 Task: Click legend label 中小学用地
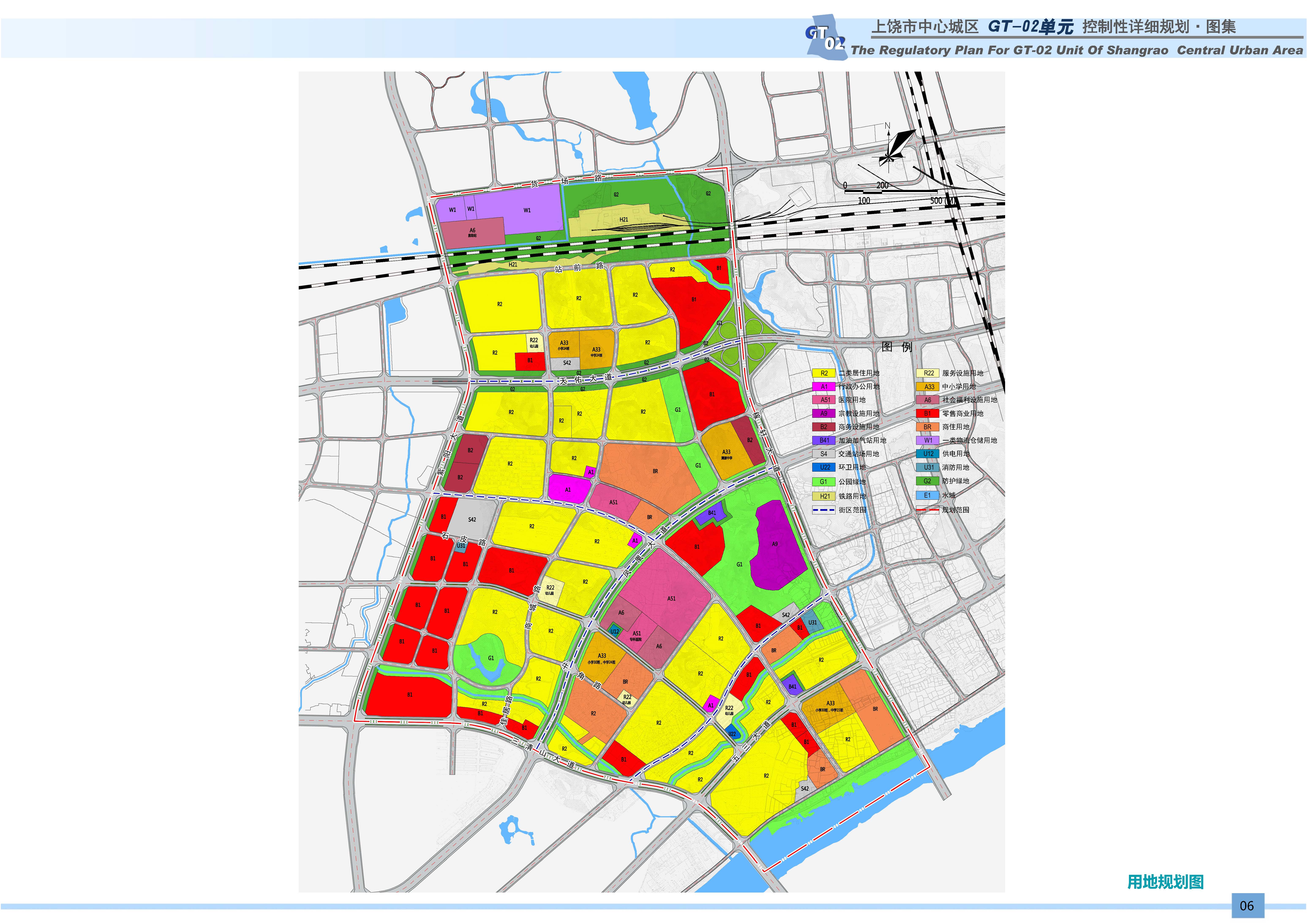tap(959, 387)
